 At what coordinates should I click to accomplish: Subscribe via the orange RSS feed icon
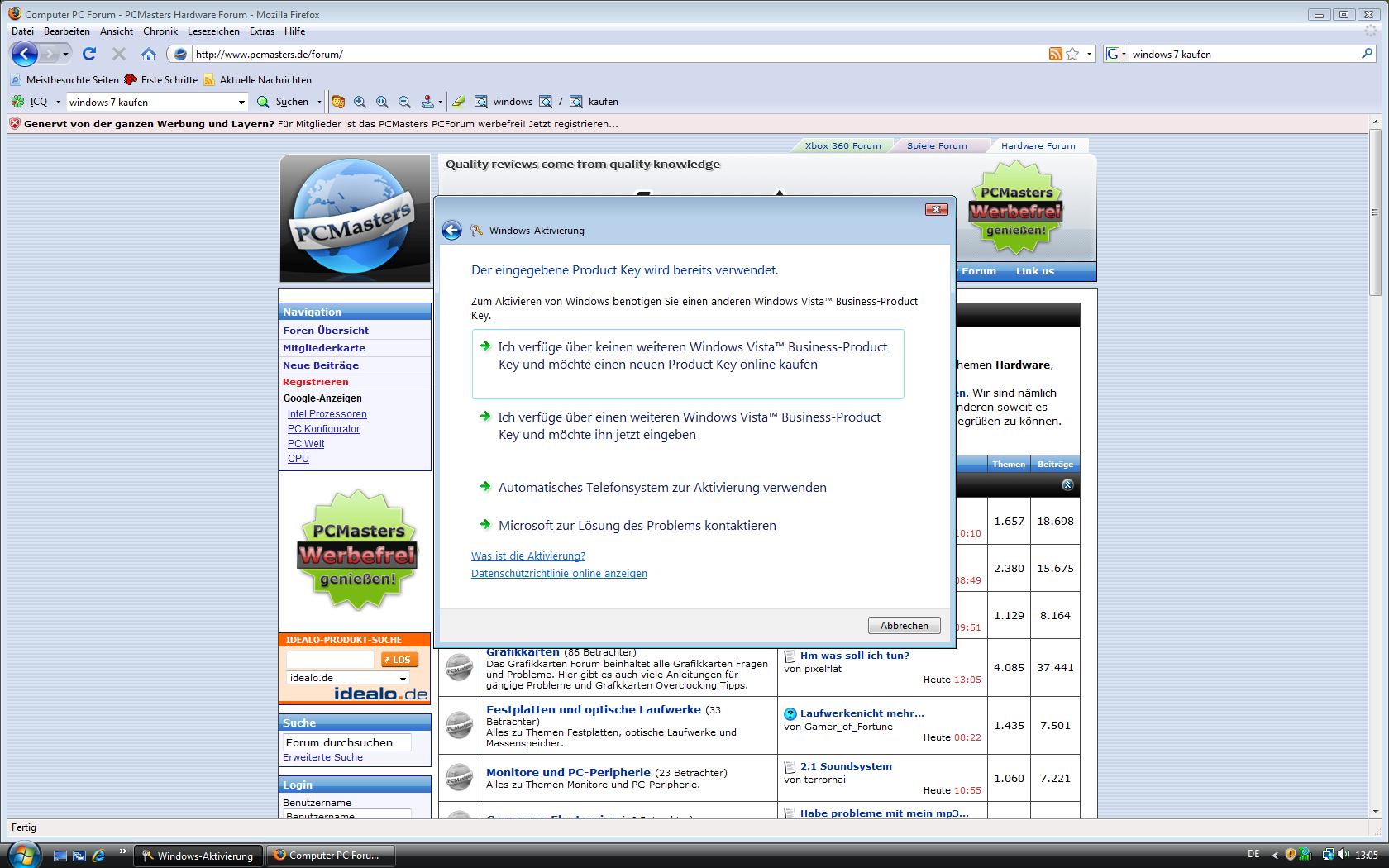point(1055,54)
